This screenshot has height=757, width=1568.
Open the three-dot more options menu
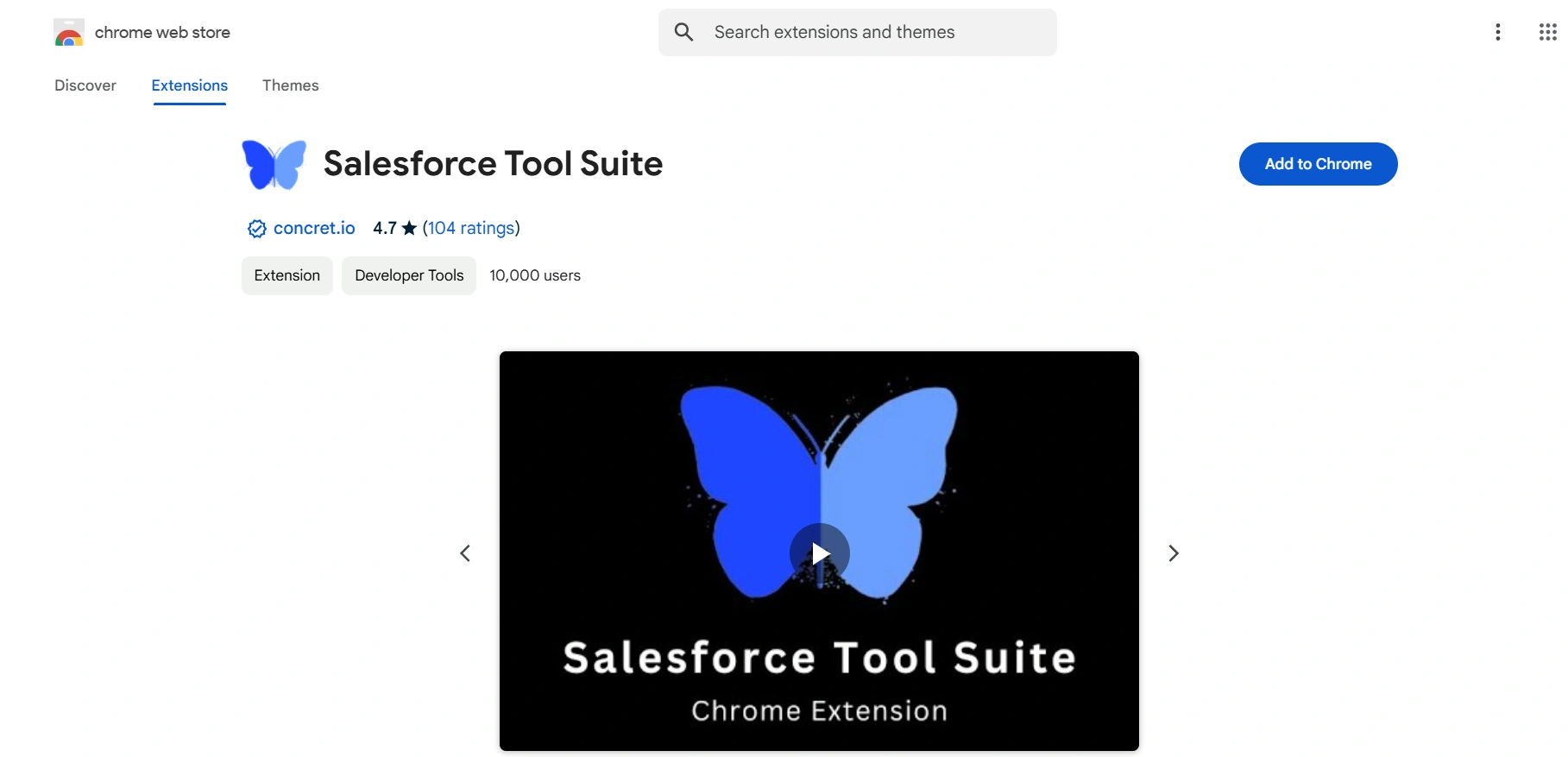tap(1498, 33)
